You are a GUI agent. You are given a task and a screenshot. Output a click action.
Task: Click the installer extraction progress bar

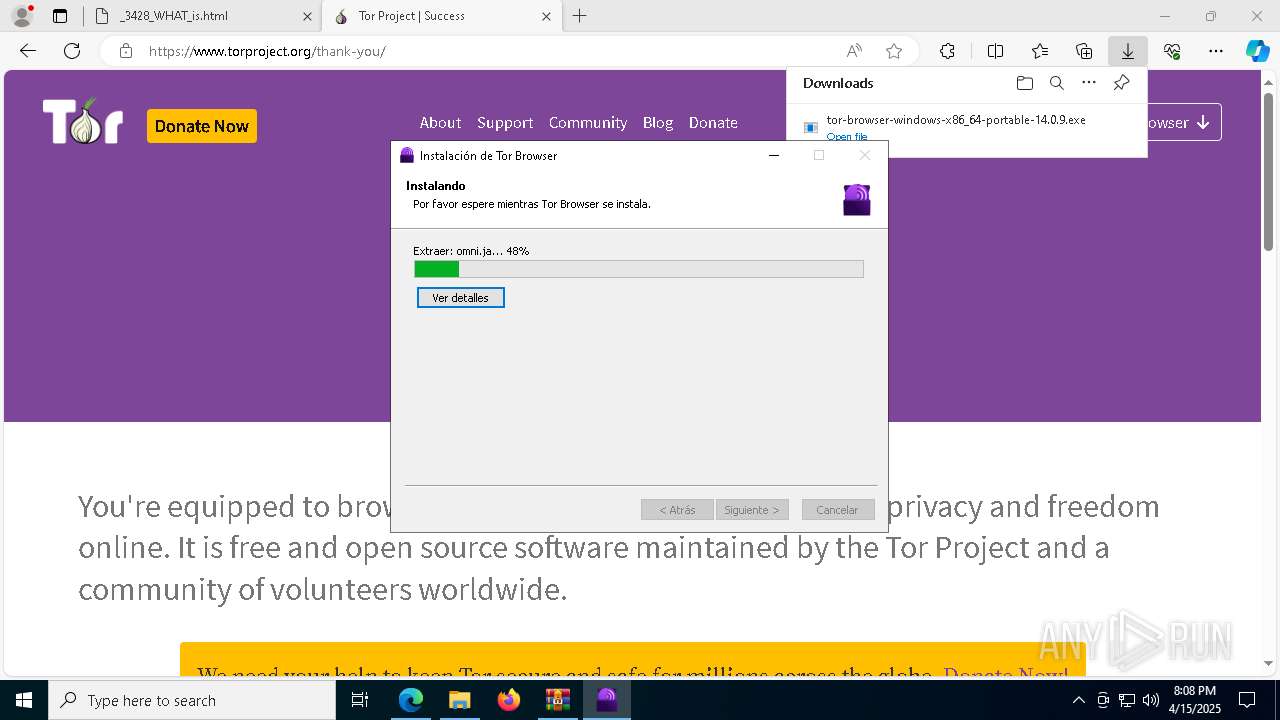[639, 269]
